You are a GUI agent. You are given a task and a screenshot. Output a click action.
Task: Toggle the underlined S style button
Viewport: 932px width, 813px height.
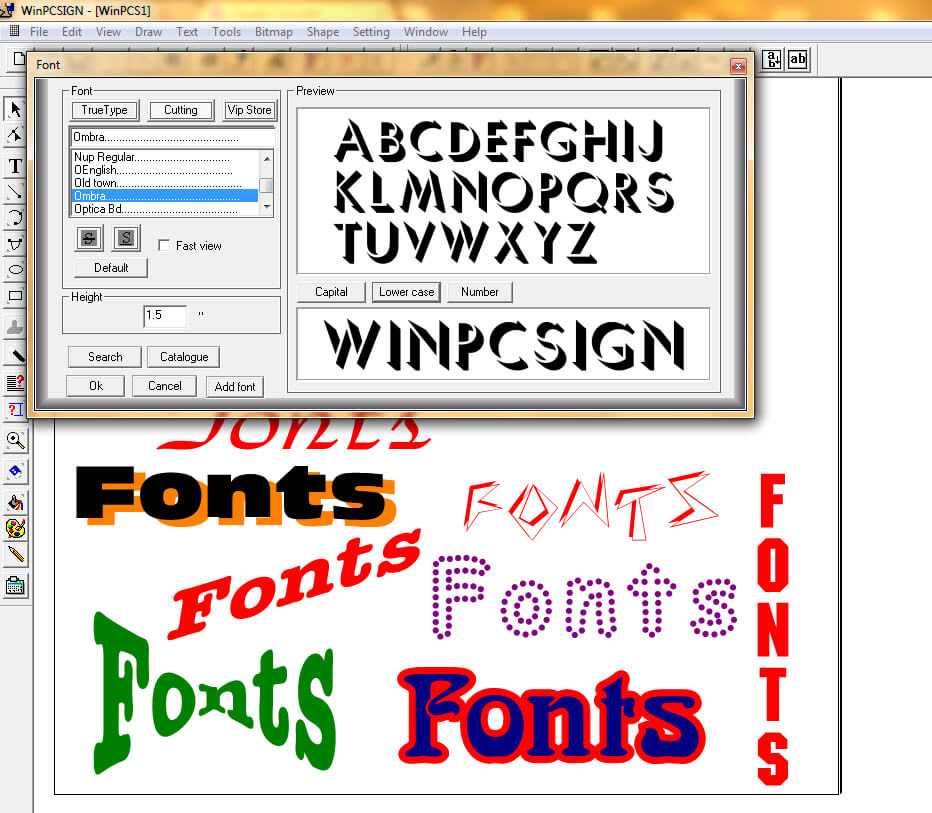[x=126, y=238]
